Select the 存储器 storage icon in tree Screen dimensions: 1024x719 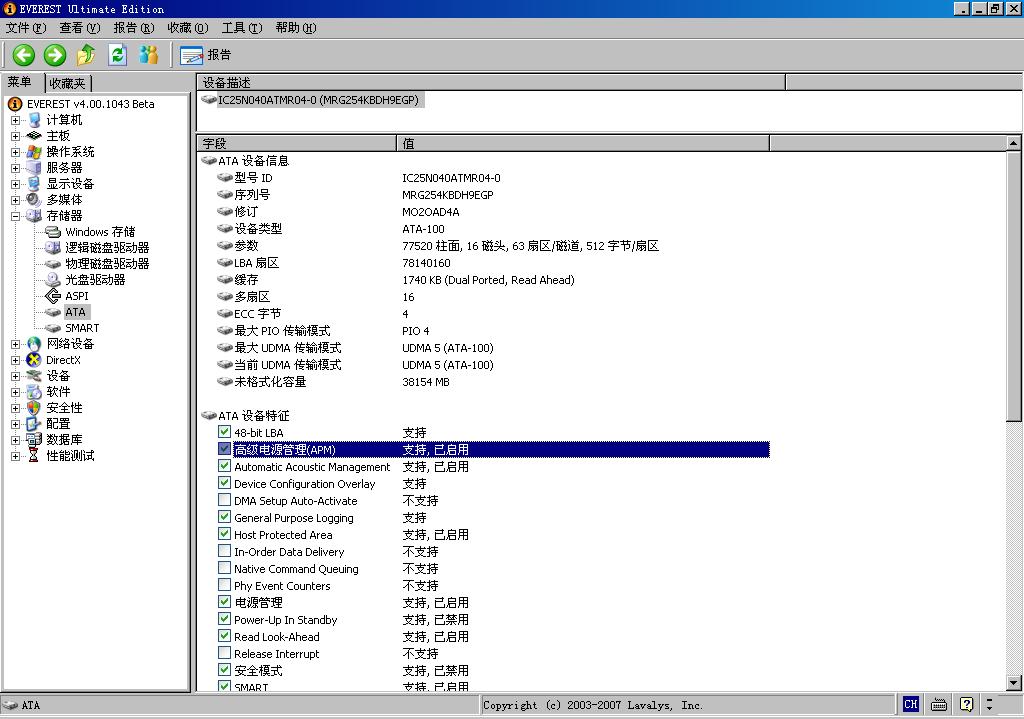tap(35, 216)
